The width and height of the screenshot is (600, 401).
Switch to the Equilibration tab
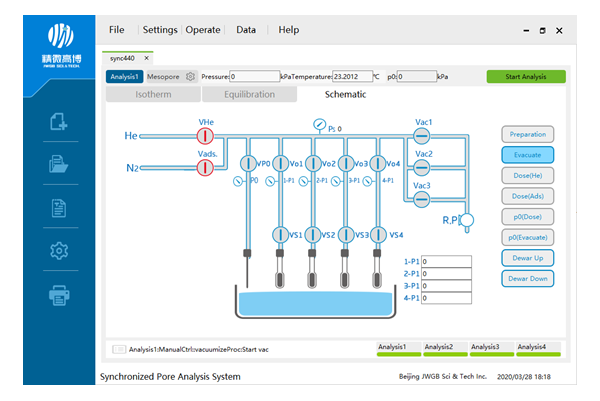250,95
